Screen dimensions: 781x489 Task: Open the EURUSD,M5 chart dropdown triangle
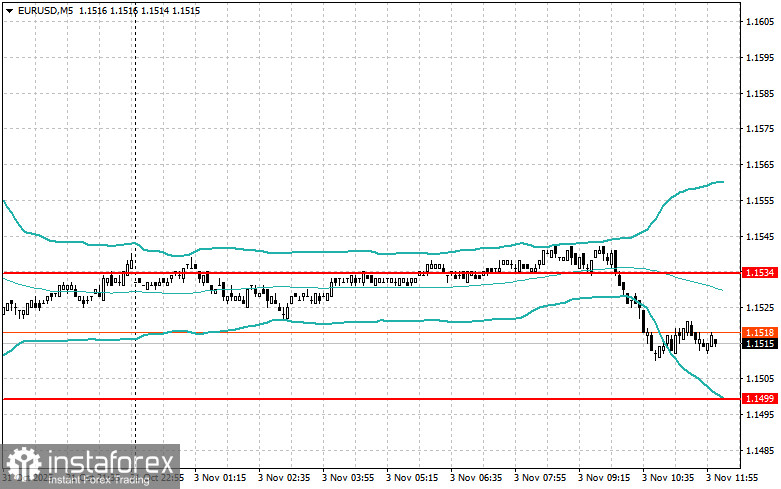9,11
